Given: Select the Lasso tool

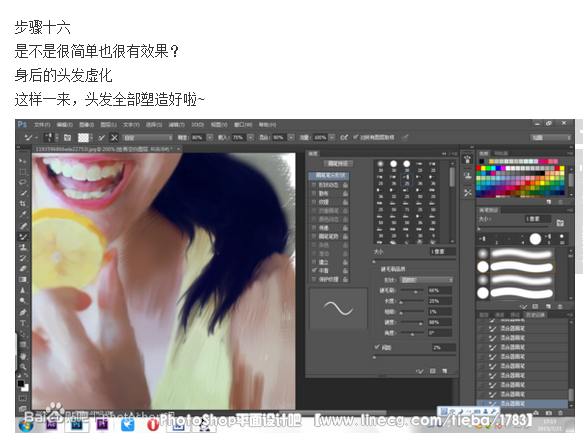Looking at the screenshot, I should (23, 182).
